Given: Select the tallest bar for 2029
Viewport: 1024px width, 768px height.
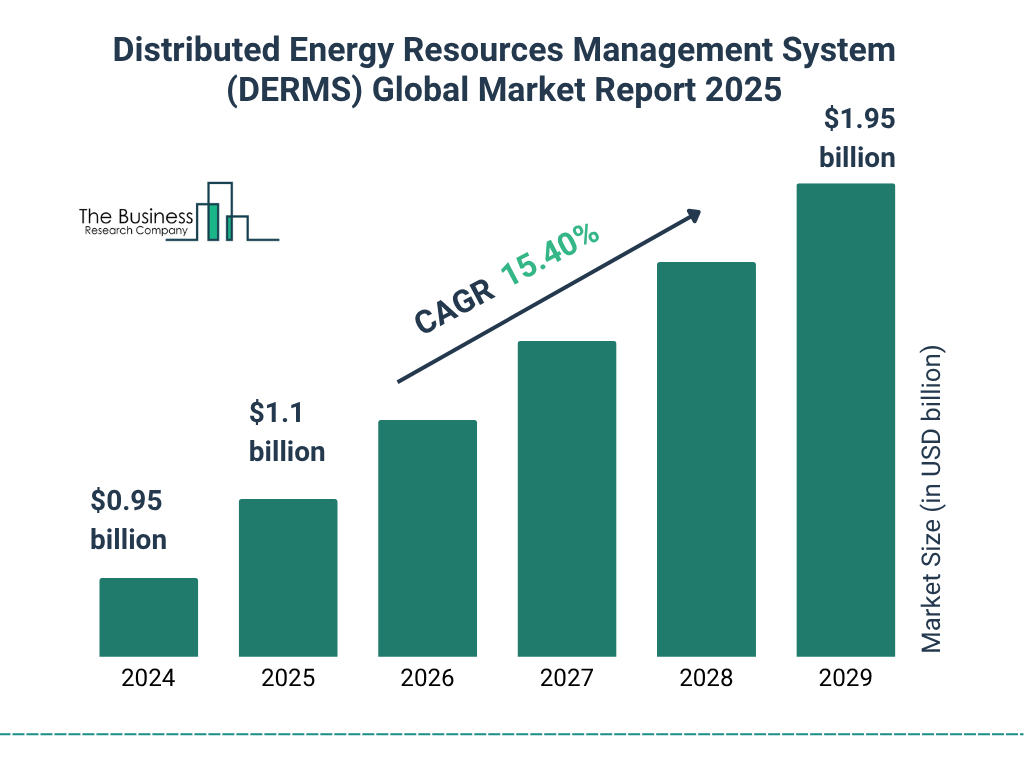Looking at the screenshot, I should [x=845, y=420].
